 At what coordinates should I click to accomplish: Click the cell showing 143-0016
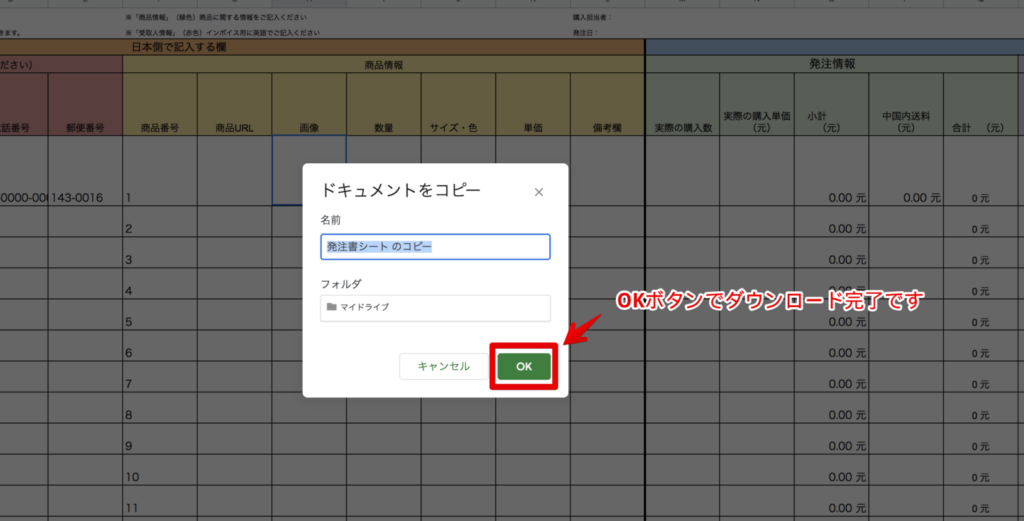85,171
